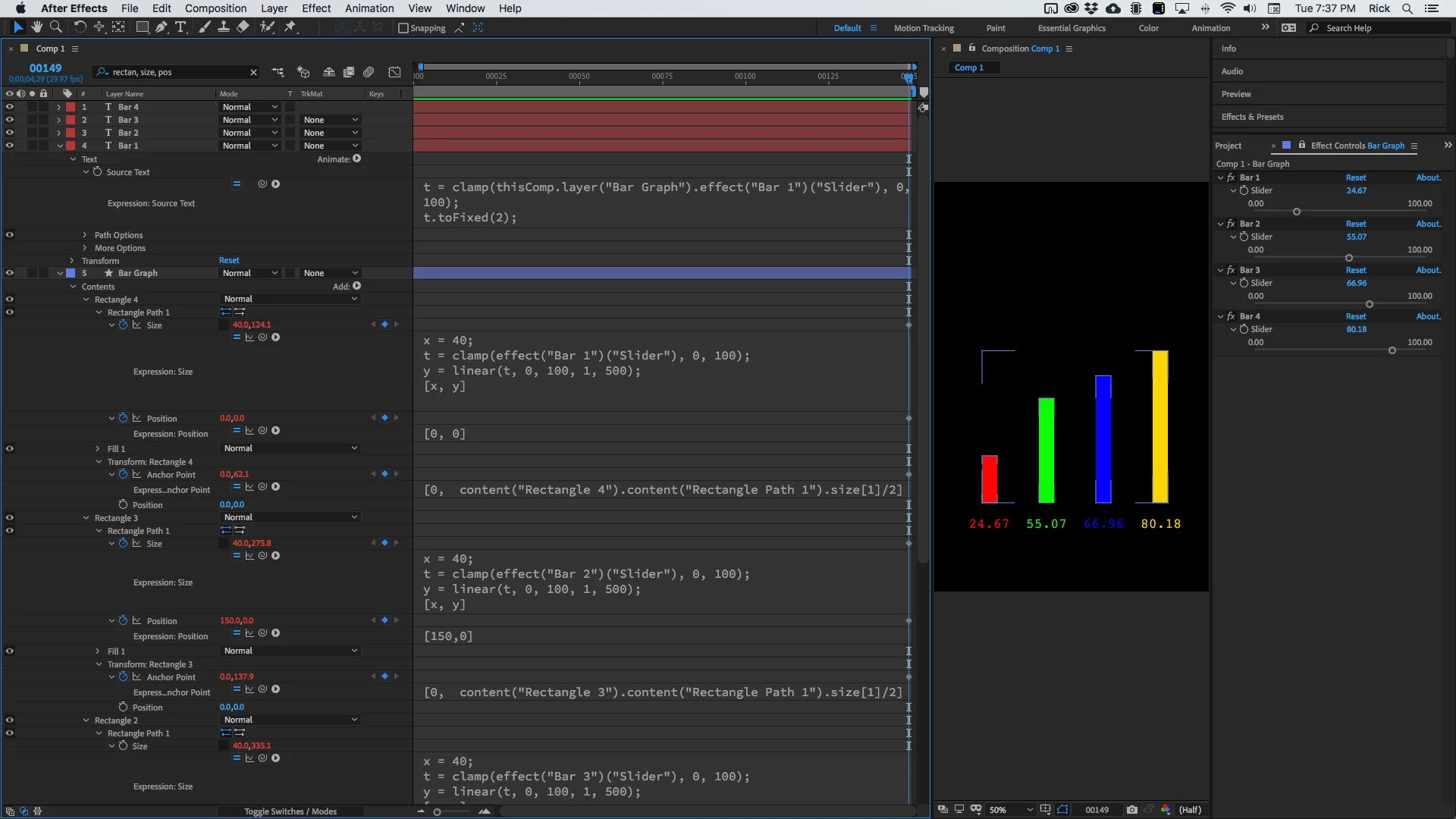This screenshot has width=1456, height=819.
Task: Click Toggle Switches / Modes button
Action: pyautogui.click(x=290, y=811)
